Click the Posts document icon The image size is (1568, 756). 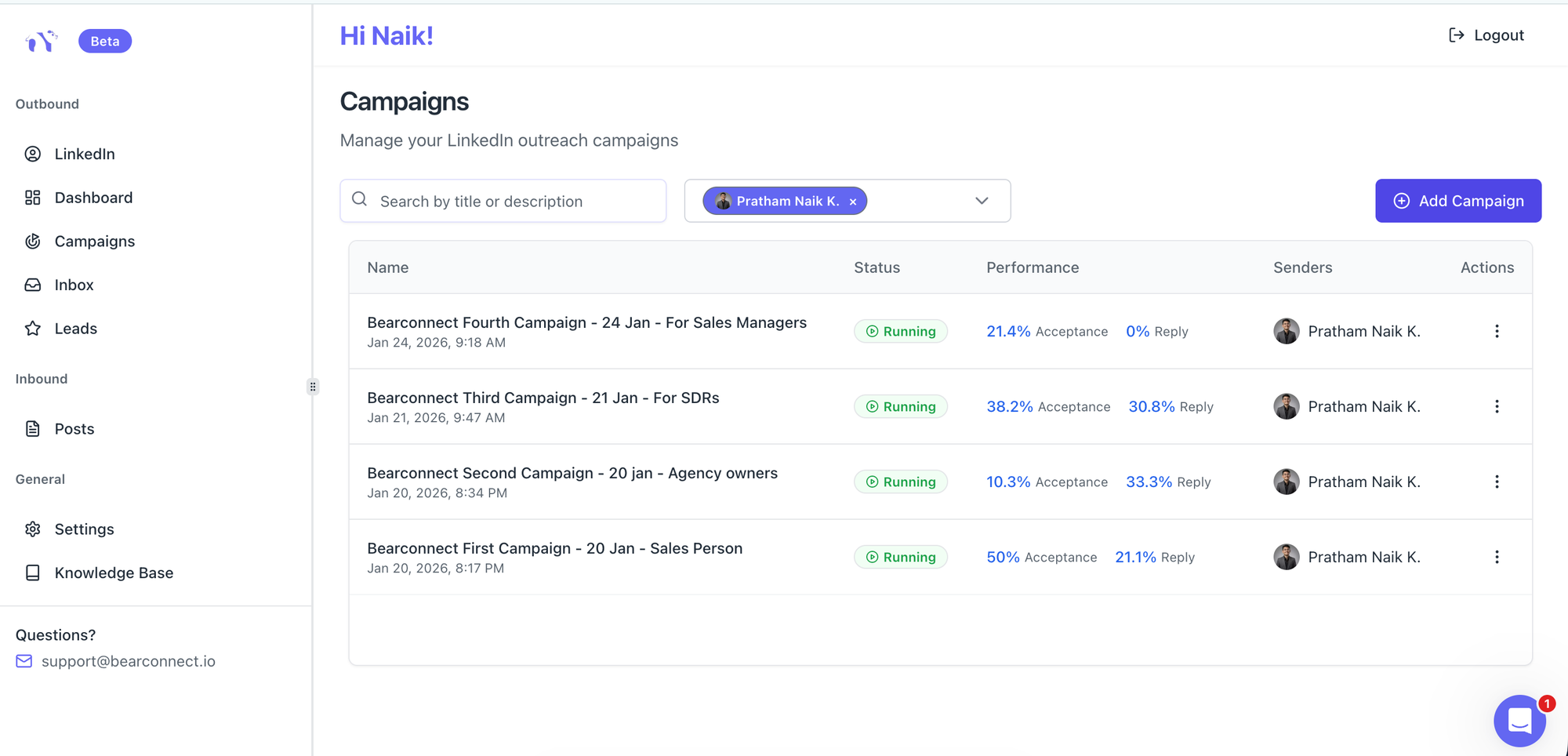click(33, 429)
